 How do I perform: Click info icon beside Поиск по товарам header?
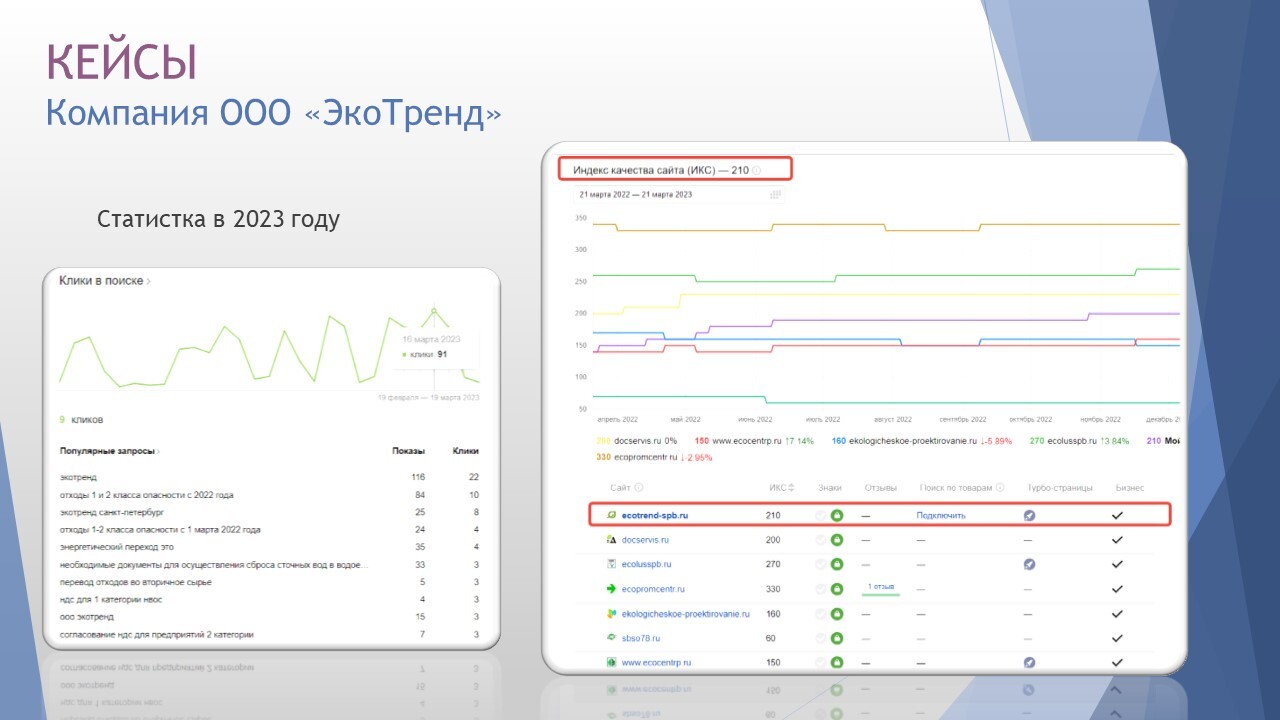click(x=1000, y=488)
